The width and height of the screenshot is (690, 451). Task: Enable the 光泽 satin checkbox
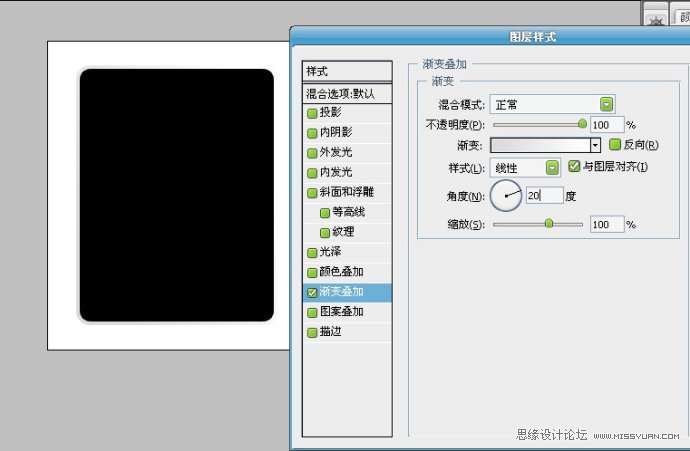(312, 253)
